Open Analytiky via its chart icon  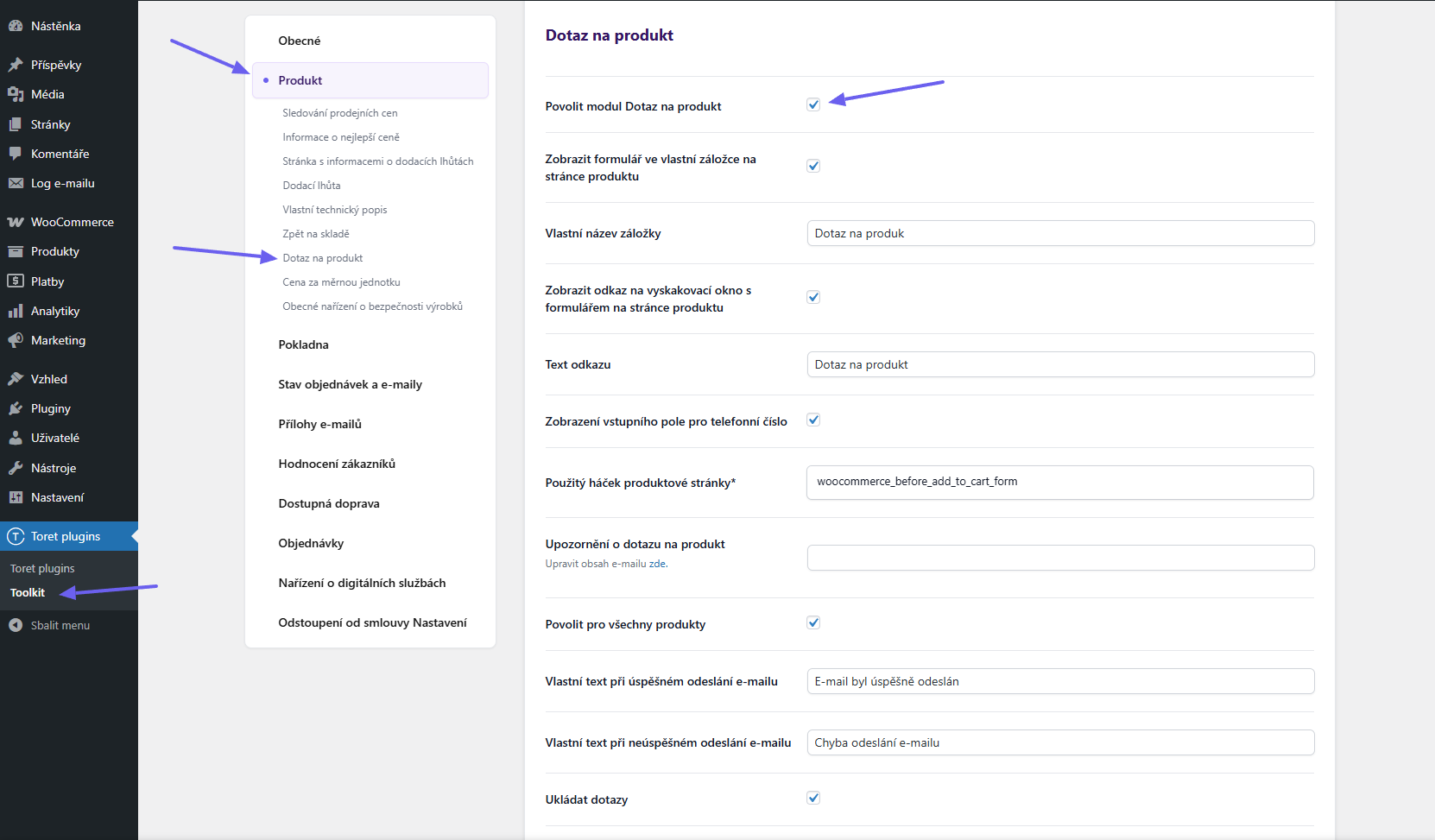click(x=17, y=311)
